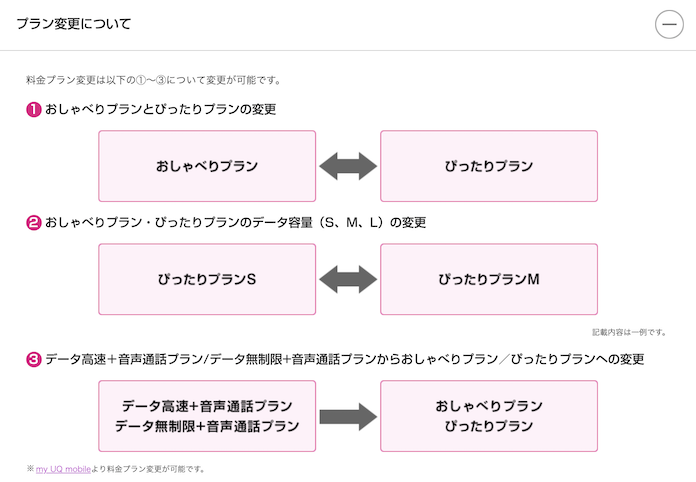The image size is (696, 482).
Task: Click the 記載内容は一例です。 note
Action: tap(629, 332)
